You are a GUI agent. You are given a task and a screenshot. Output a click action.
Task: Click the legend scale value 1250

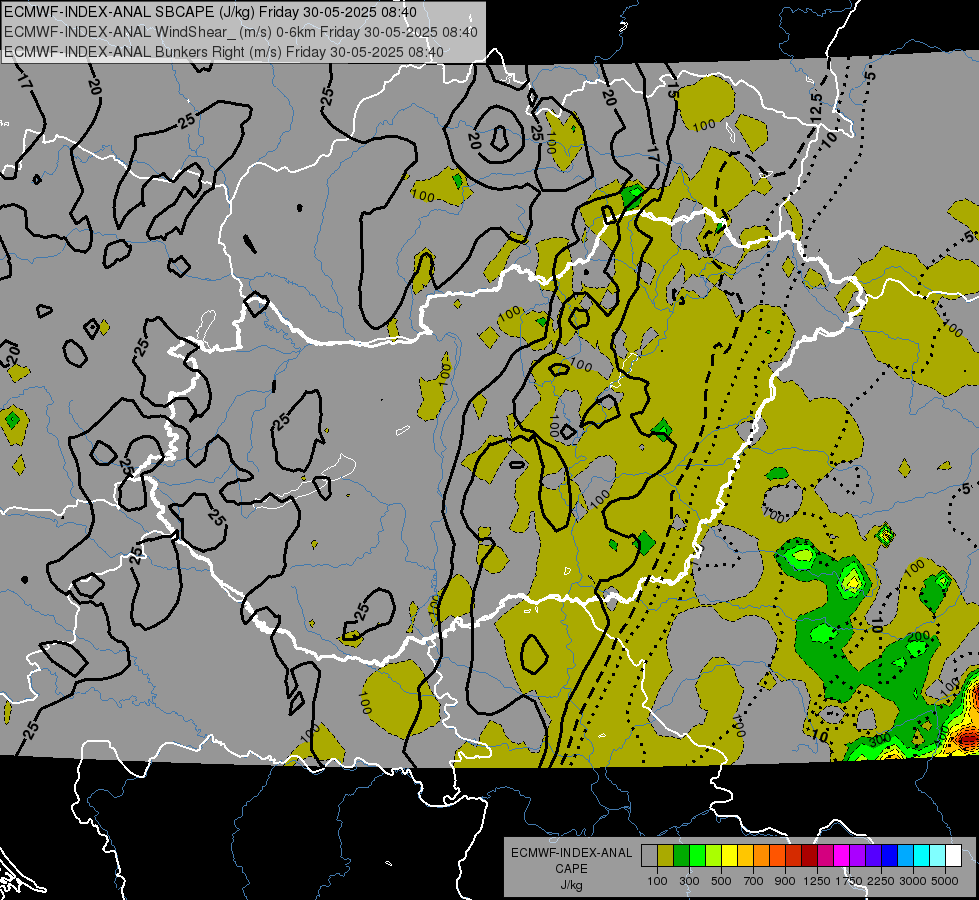tap(817, 881)
